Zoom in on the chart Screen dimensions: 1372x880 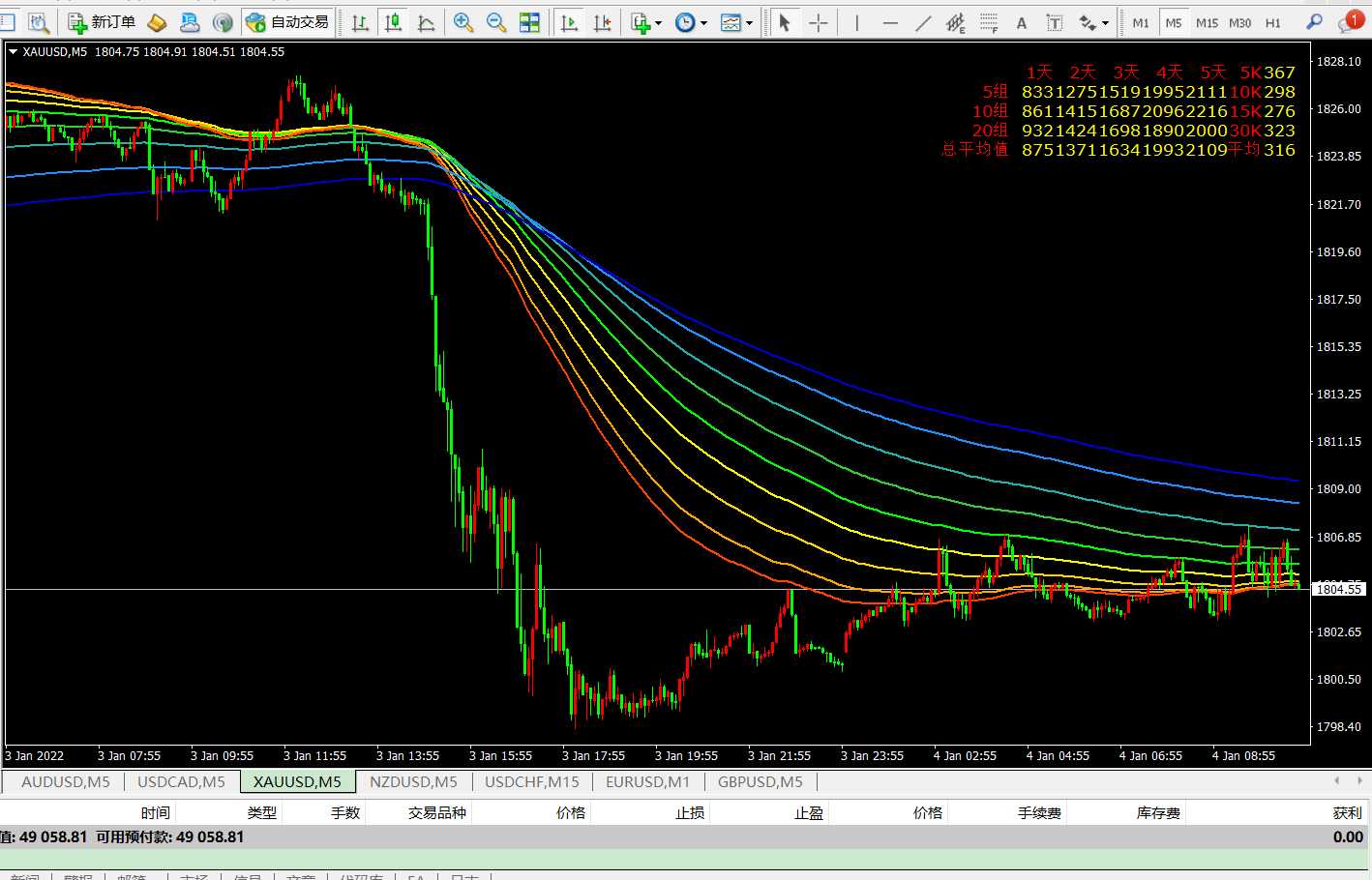[463, 22]
